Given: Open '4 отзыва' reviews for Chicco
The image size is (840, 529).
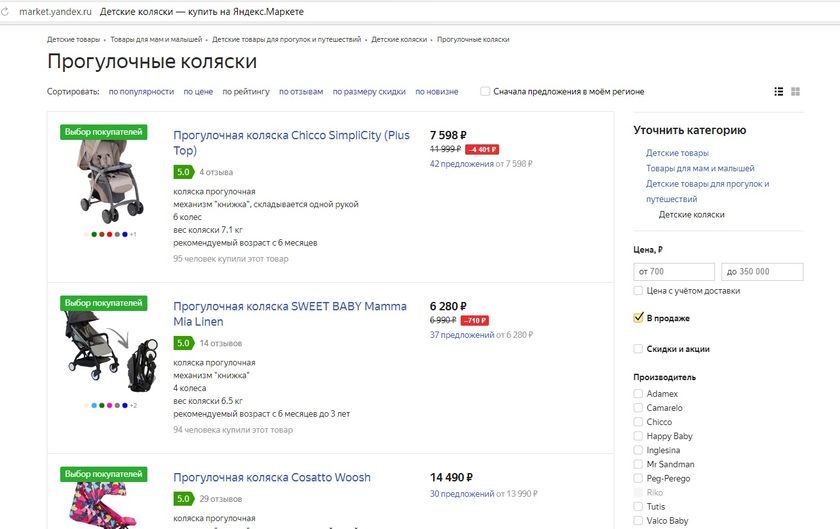Looking at the screenshot, I should pyautogui.click(x=216, y=172).
